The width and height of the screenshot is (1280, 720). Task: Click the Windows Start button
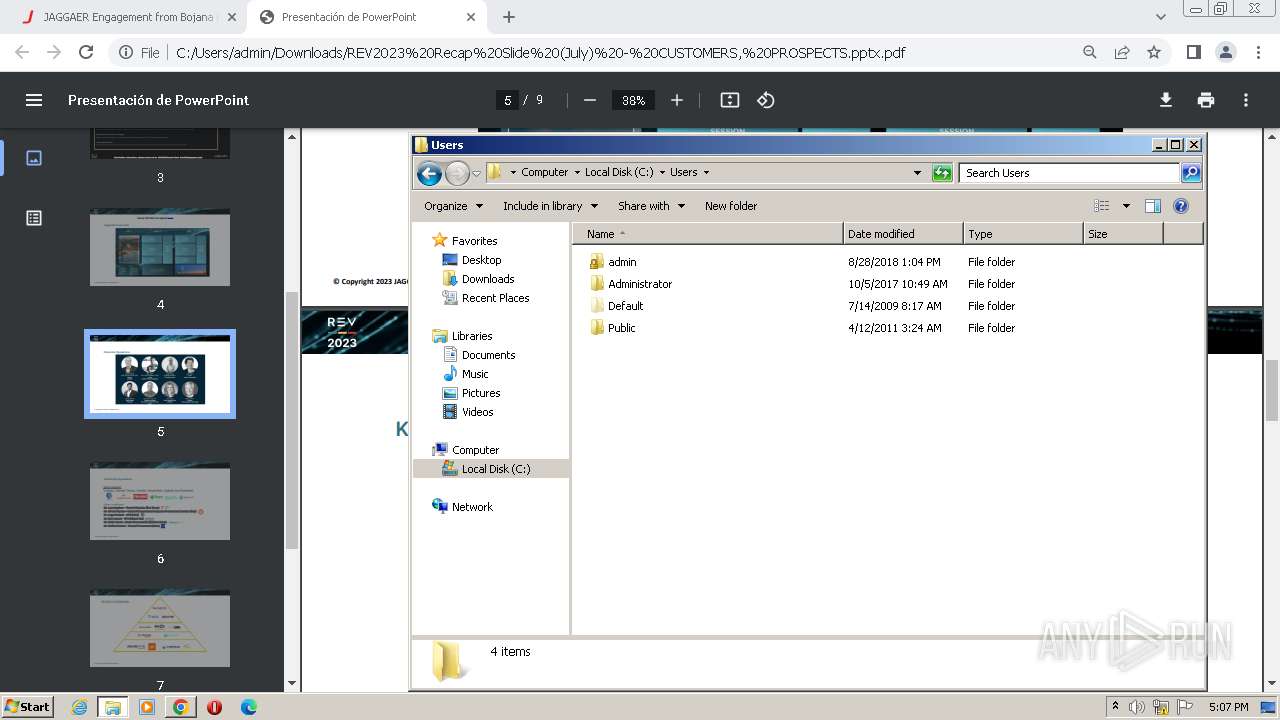(27, 706)
